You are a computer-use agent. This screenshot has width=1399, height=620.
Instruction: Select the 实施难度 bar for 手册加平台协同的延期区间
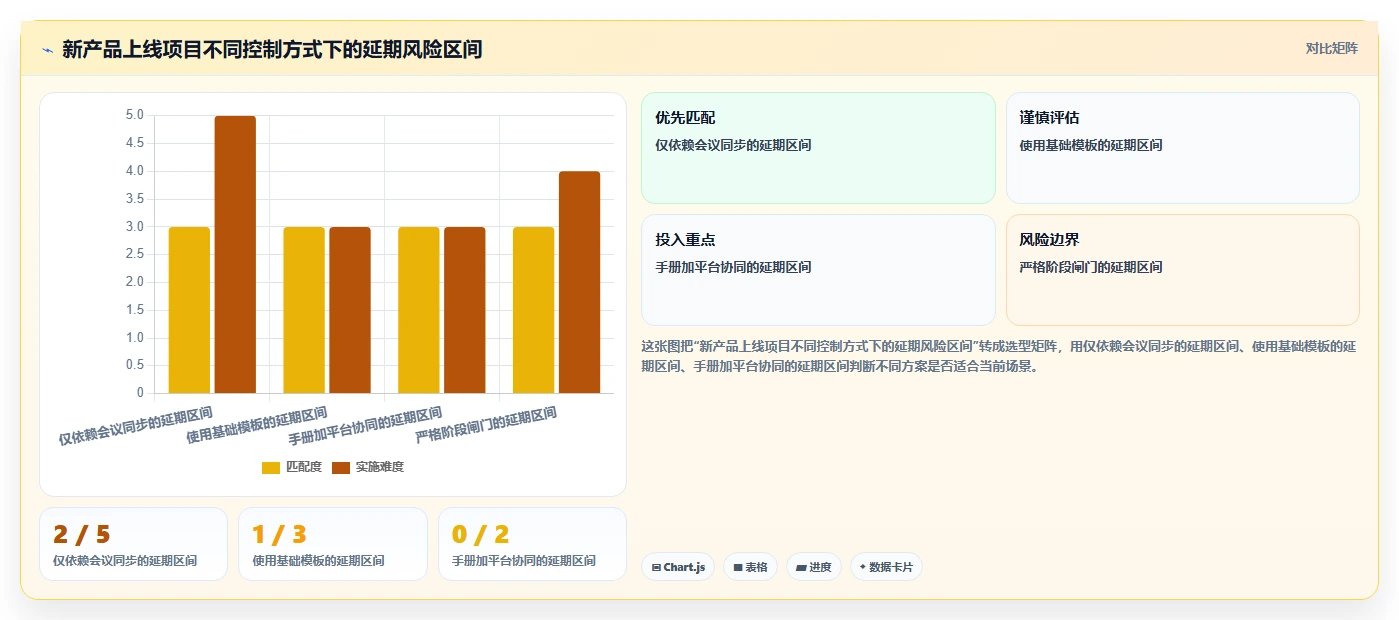[x=465, y=310]
